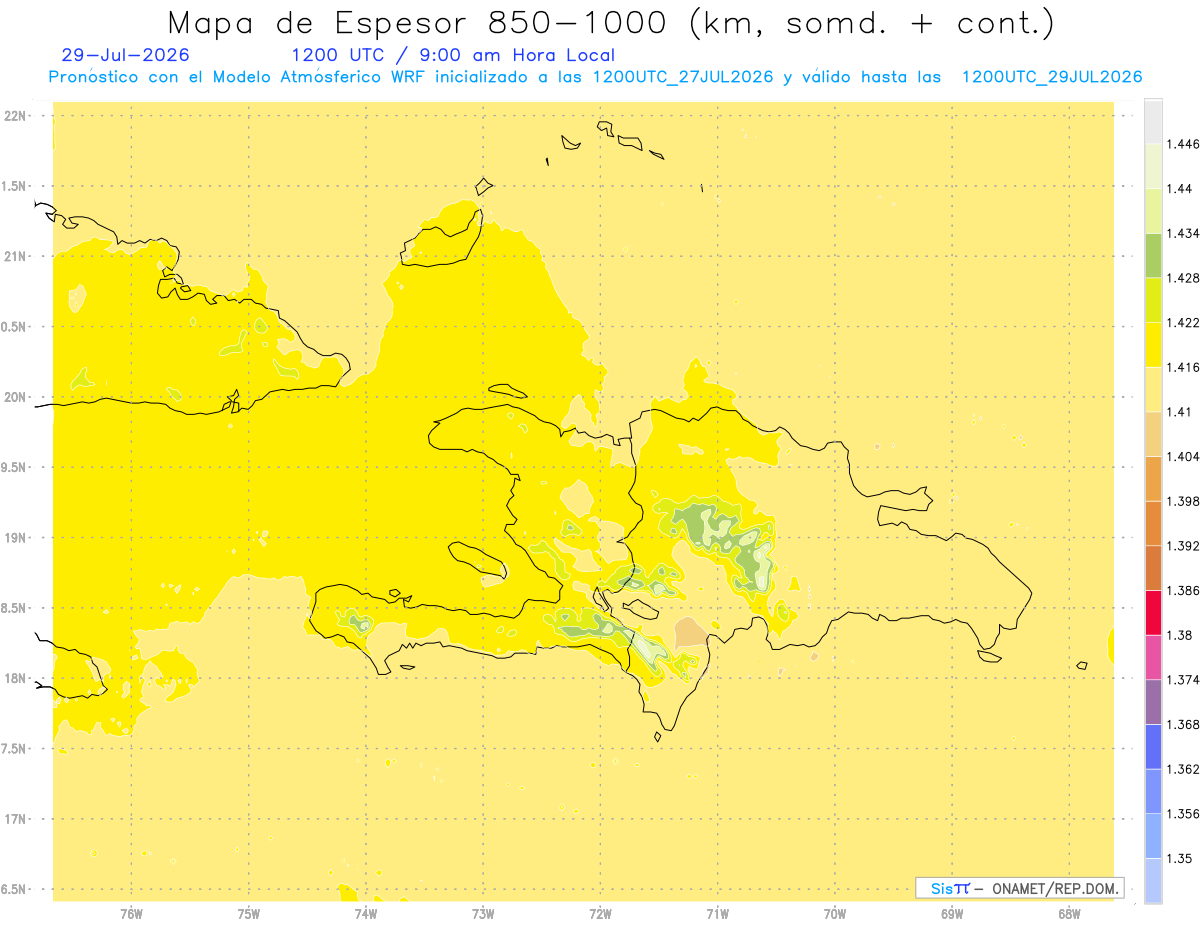1200x927 pixels.
Task: Click the legend value '1.428'
Action: click(x=1184, y=278)
